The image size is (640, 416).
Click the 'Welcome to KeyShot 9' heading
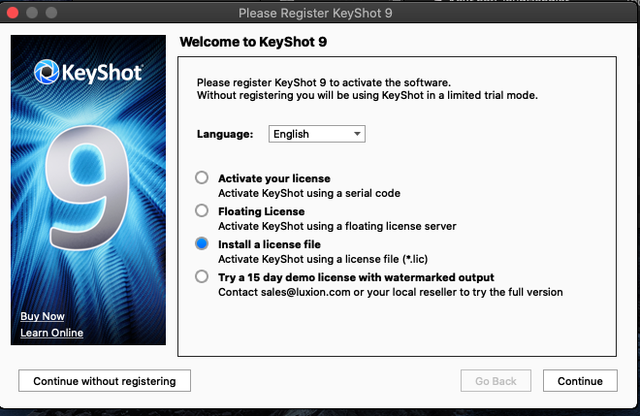[x=253, y=42]
